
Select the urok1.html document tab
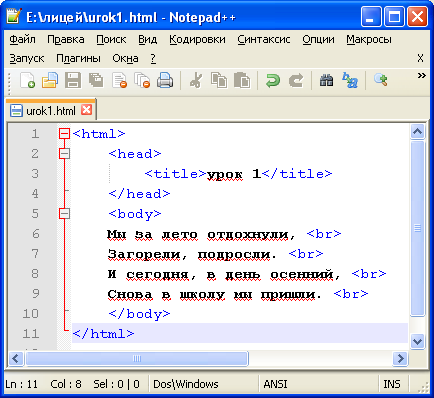tap(50, 110)
